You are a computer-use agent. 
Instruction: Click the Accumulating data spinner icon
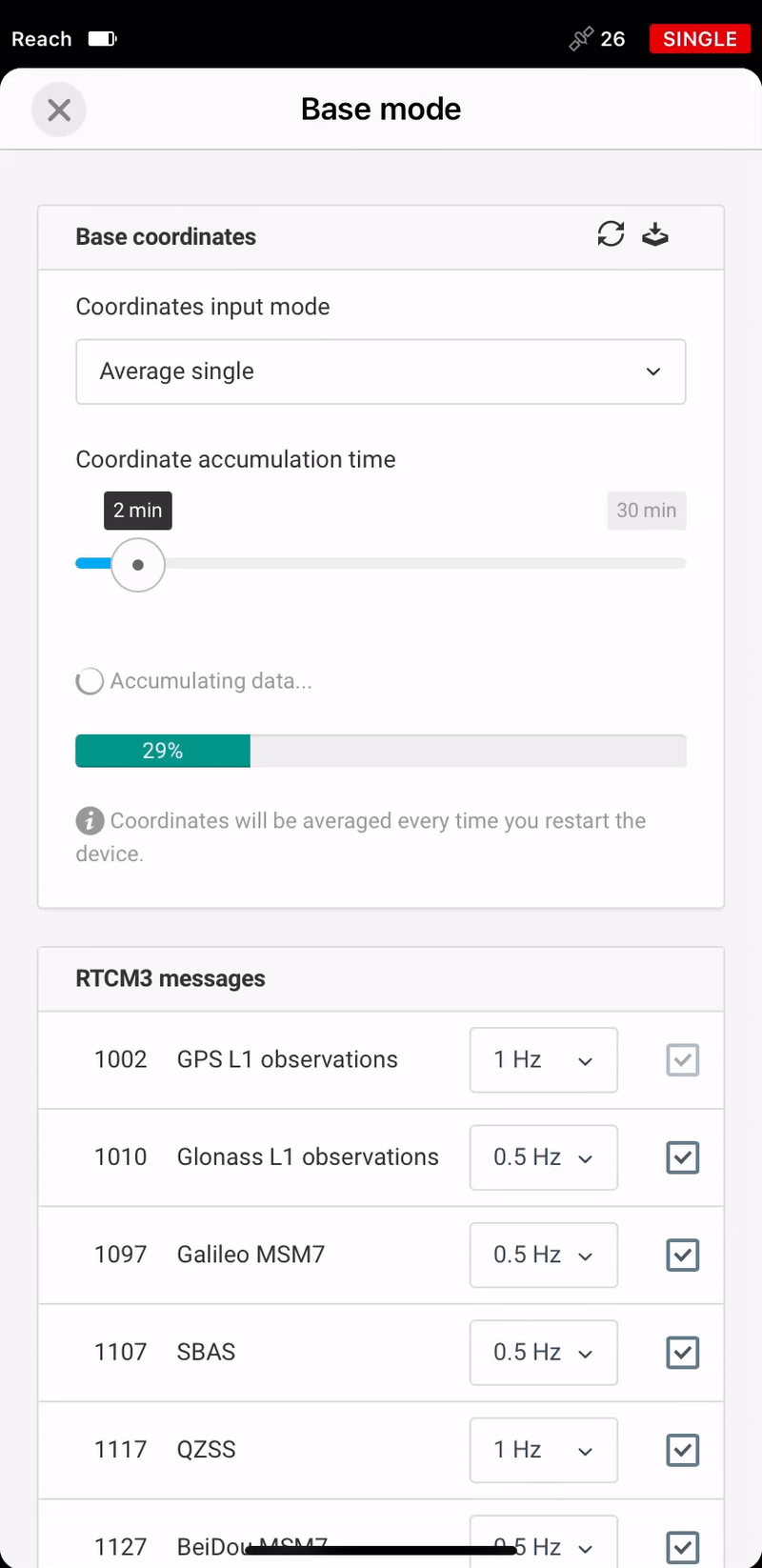coord(90,681)
